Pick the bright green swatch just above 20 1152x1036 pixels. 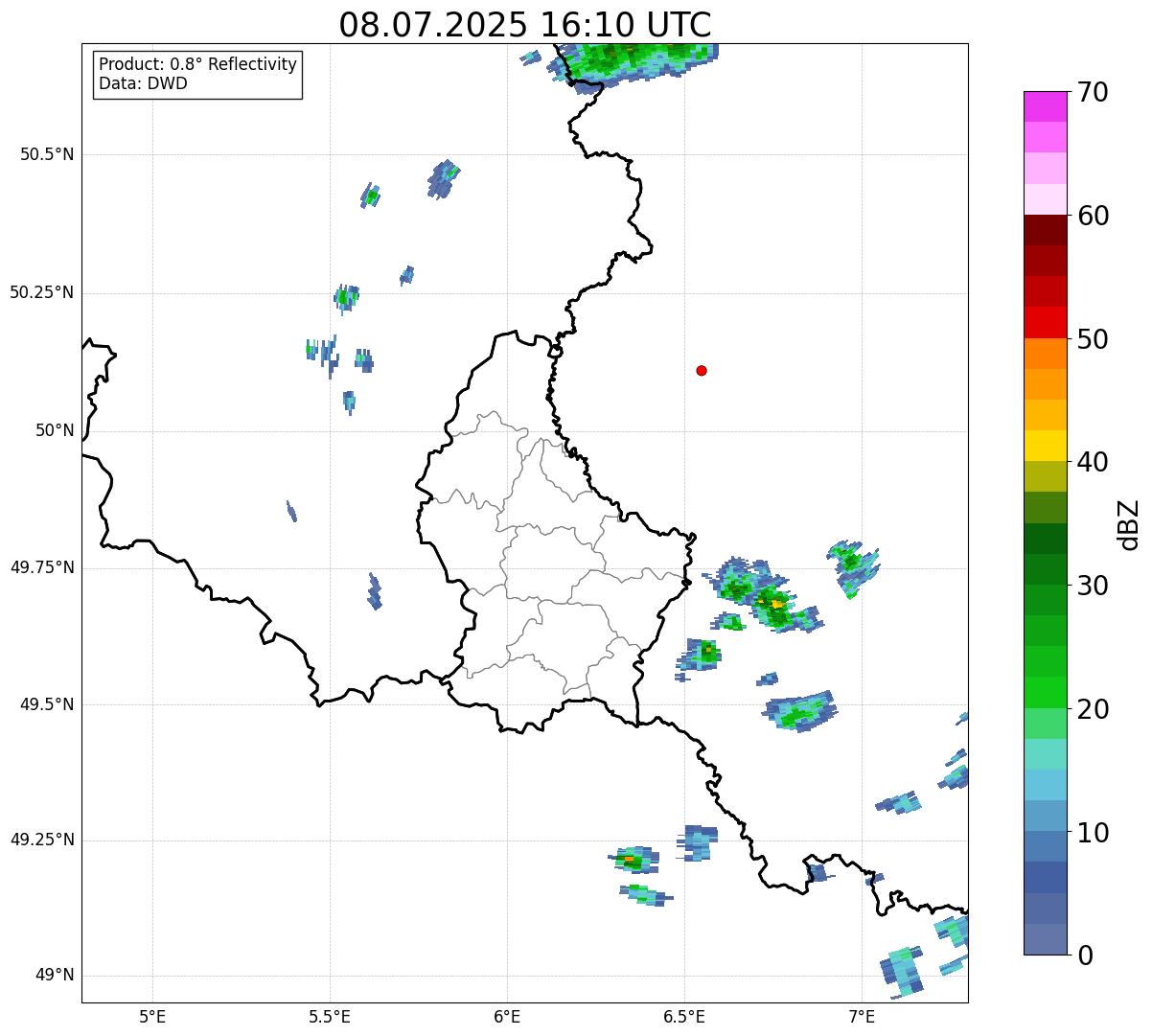(x=1046, y=693)
